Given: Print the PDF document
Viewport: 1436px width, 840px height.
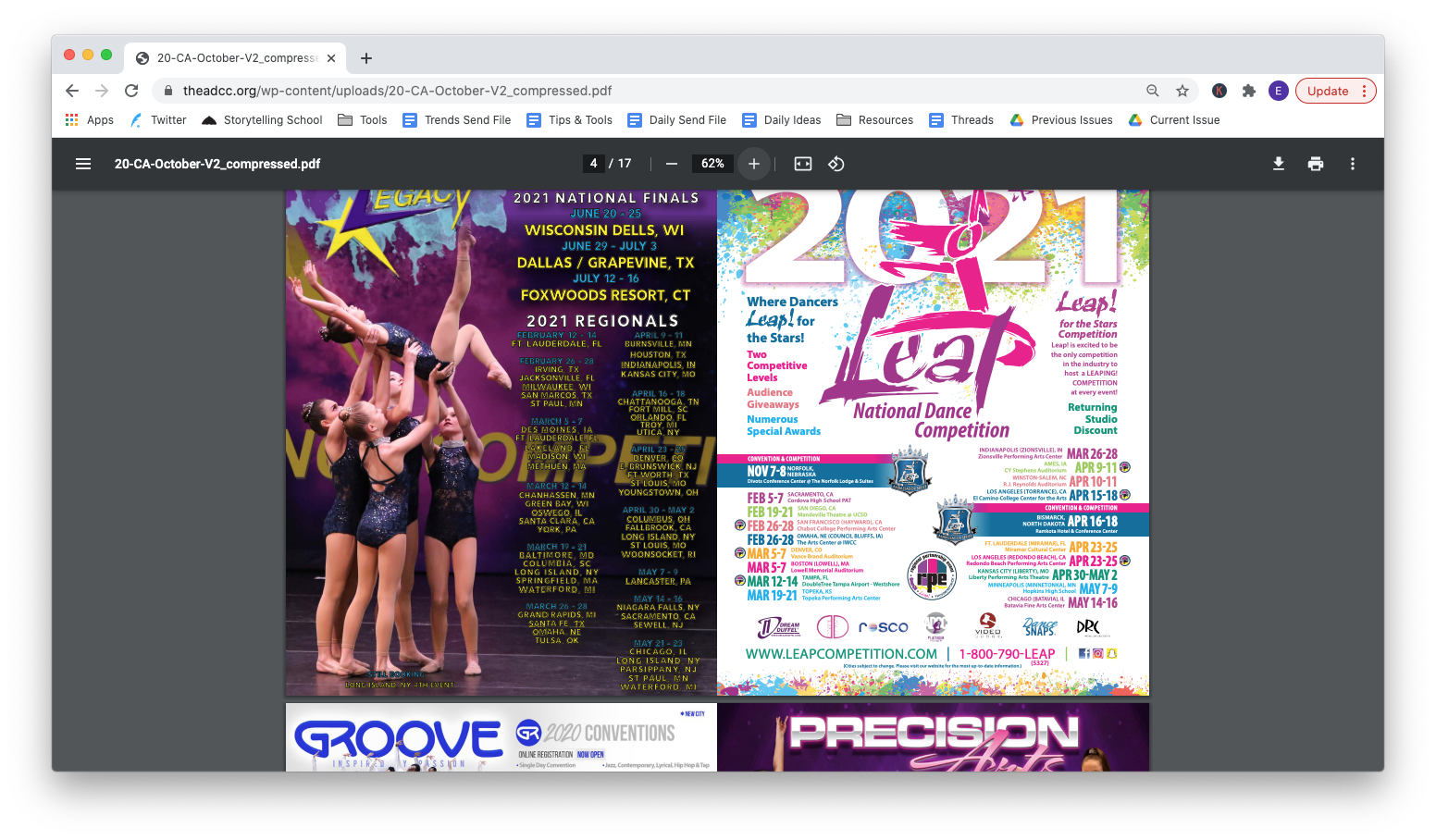Looking at the screenshot, I should point(1316,164).
